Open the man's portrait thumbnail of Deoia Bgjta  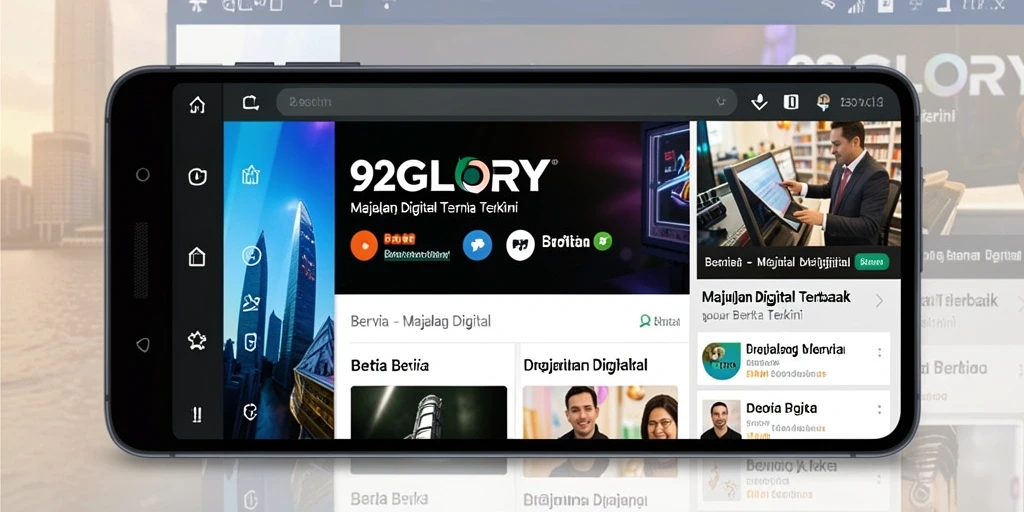tap(721, 419)
